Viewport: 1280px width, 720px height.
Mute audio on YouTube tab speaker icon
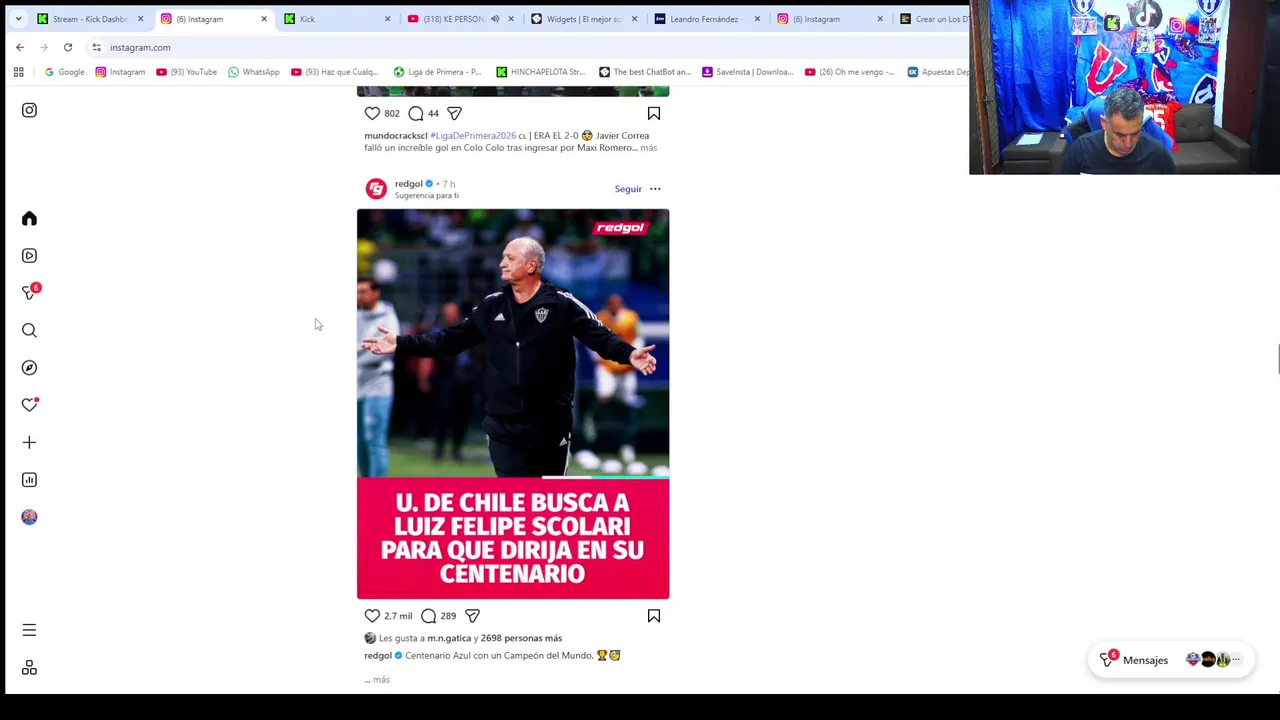(495, 19)
